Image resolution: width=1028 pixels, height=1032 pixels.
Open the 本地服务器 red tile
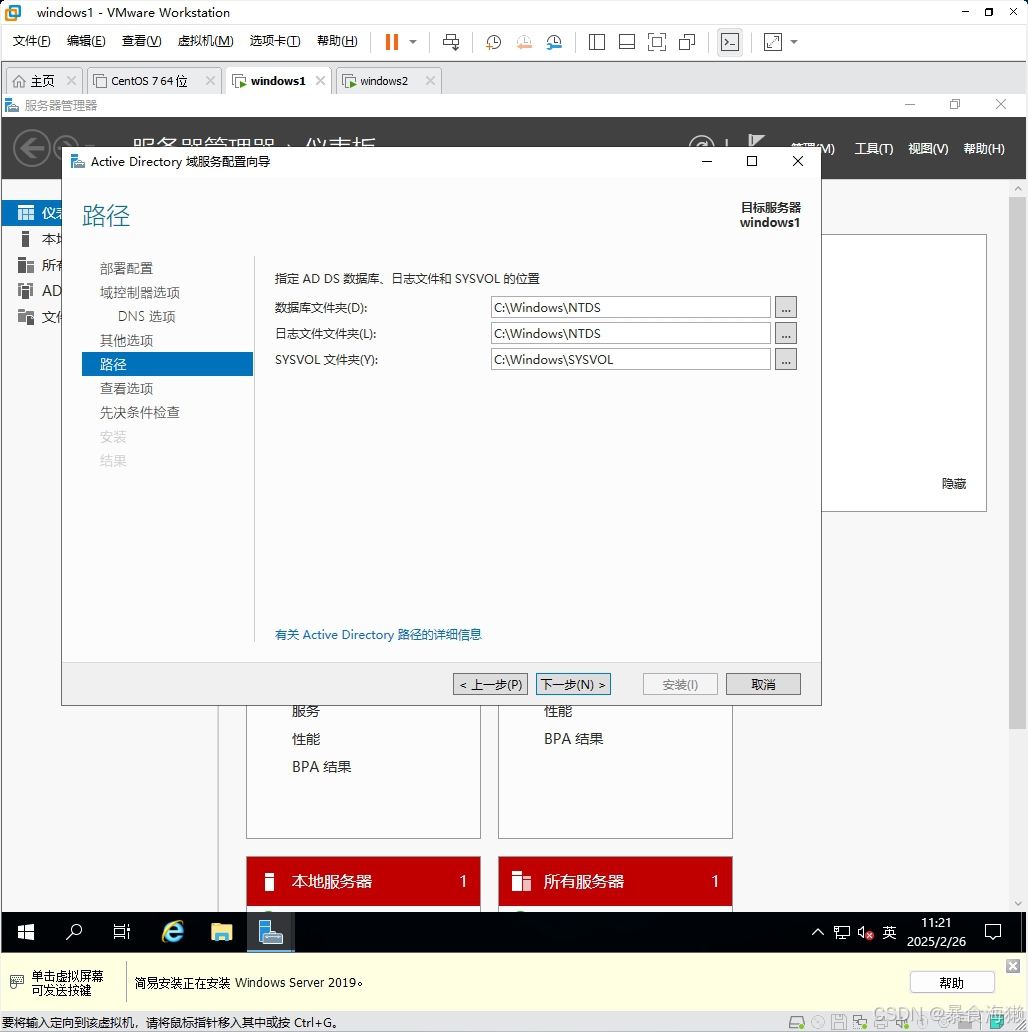[x=363, y=881]
